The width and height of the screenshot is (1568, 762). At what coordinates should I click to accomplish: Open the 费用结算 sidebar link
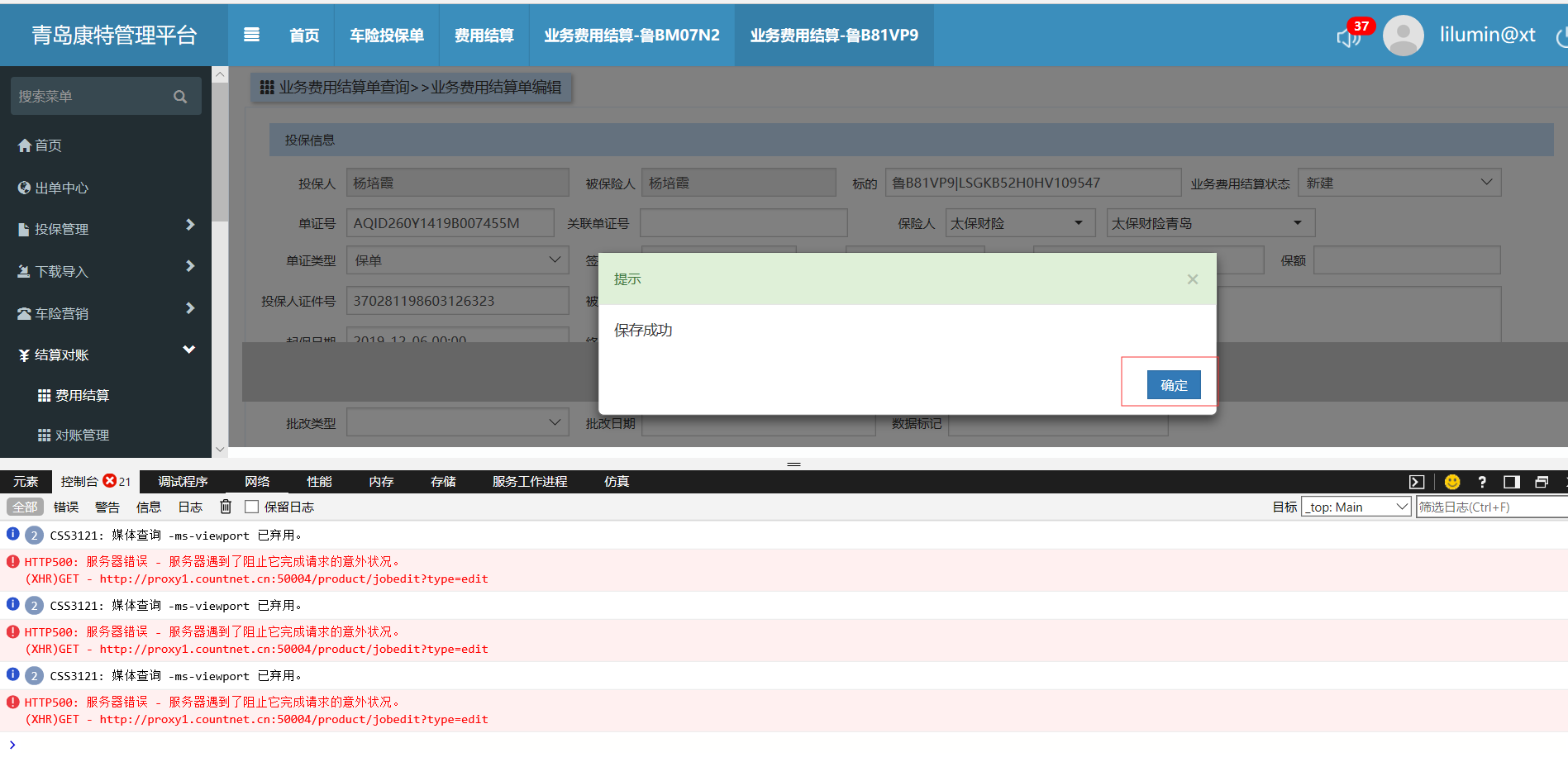(x=82, y=395)
